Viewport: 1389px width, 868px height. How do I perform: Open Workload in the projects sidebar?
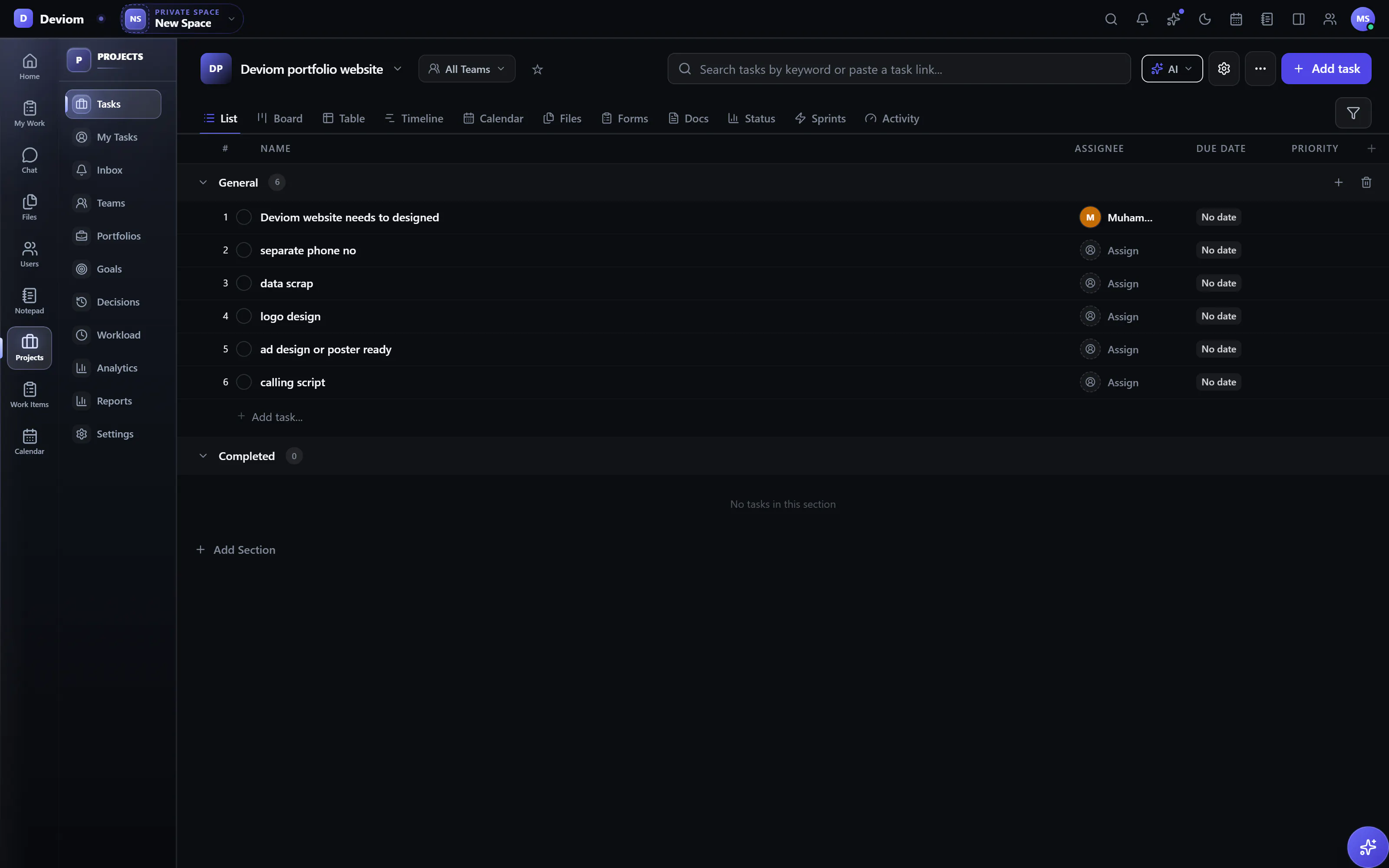coord(112,335)
